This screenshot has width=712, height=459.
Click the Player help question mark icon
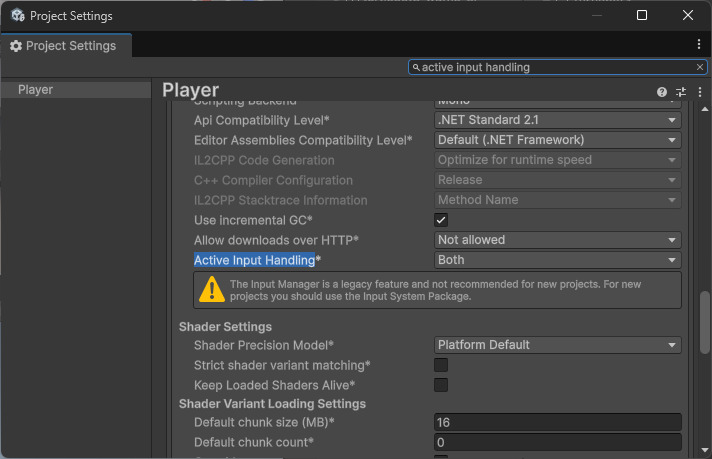(662, 92)
